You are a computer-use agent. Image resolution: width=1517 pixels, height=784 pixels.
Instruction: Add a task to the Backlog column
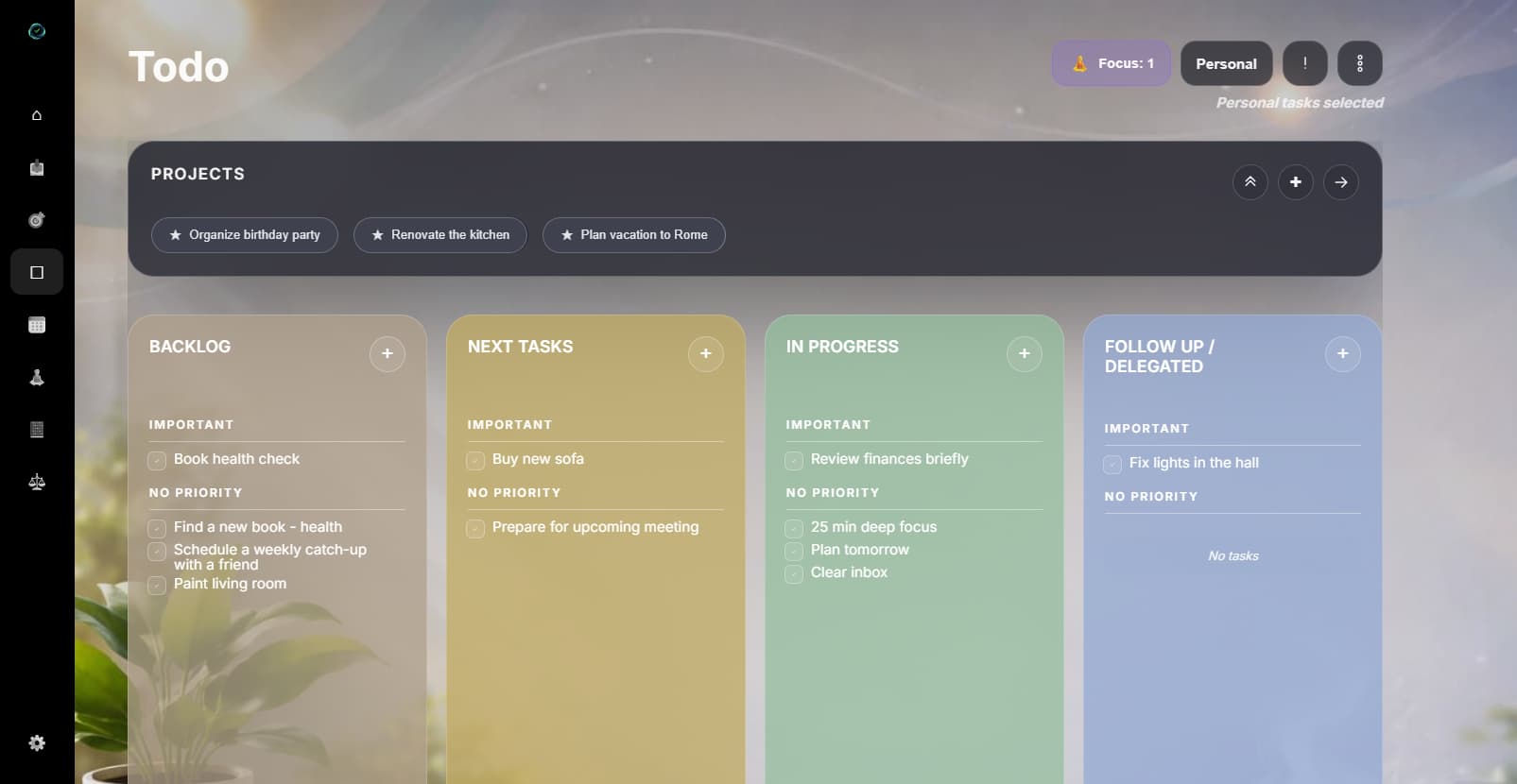point(388,354)
